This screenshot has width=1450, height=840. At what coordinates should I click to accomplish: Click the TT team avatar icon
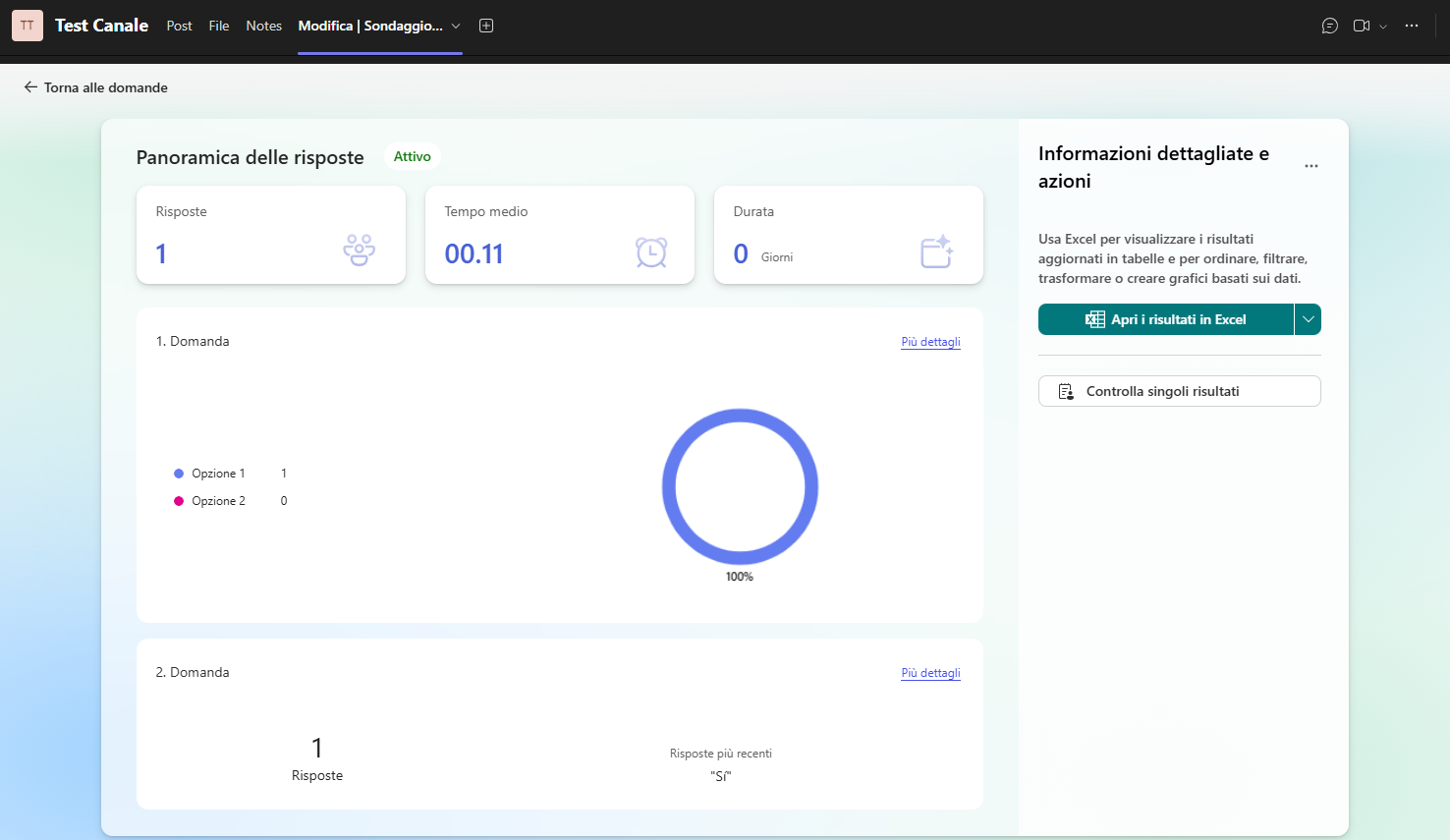click(28, 26)
